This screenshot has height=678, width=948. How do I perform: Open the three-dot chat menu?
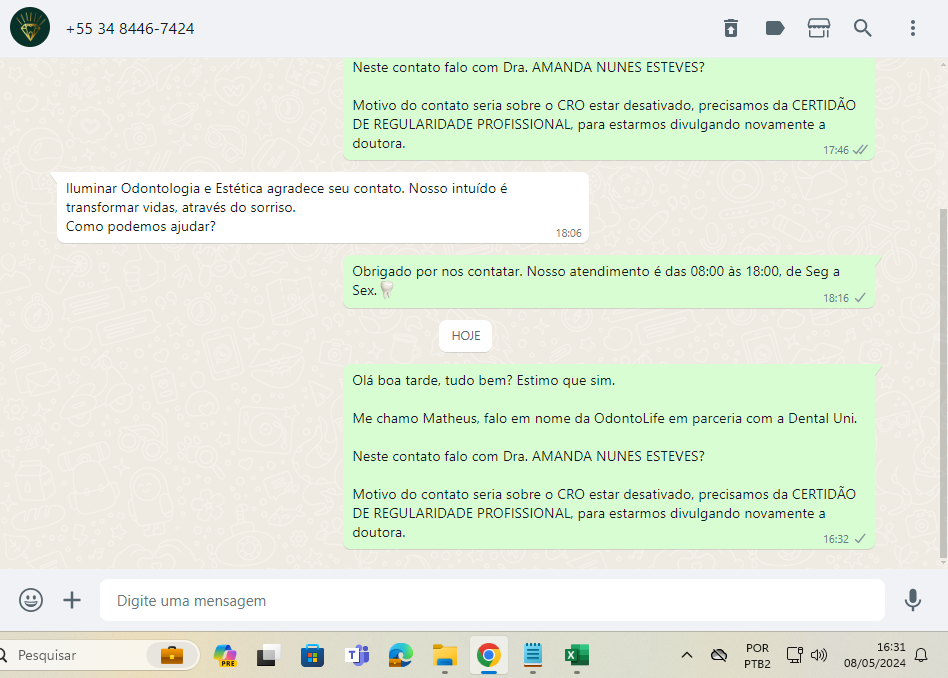point(913,28)
